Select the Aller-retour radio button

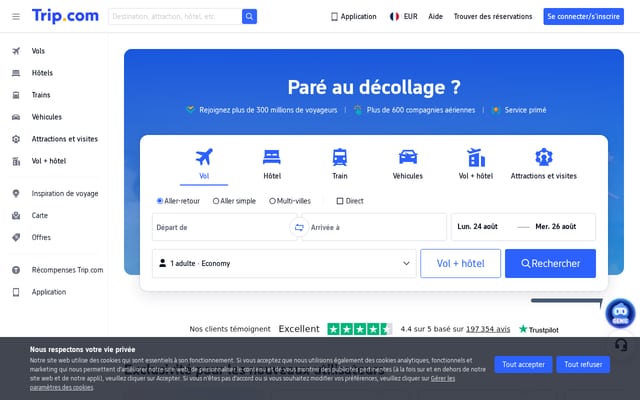tap(160, 201)
